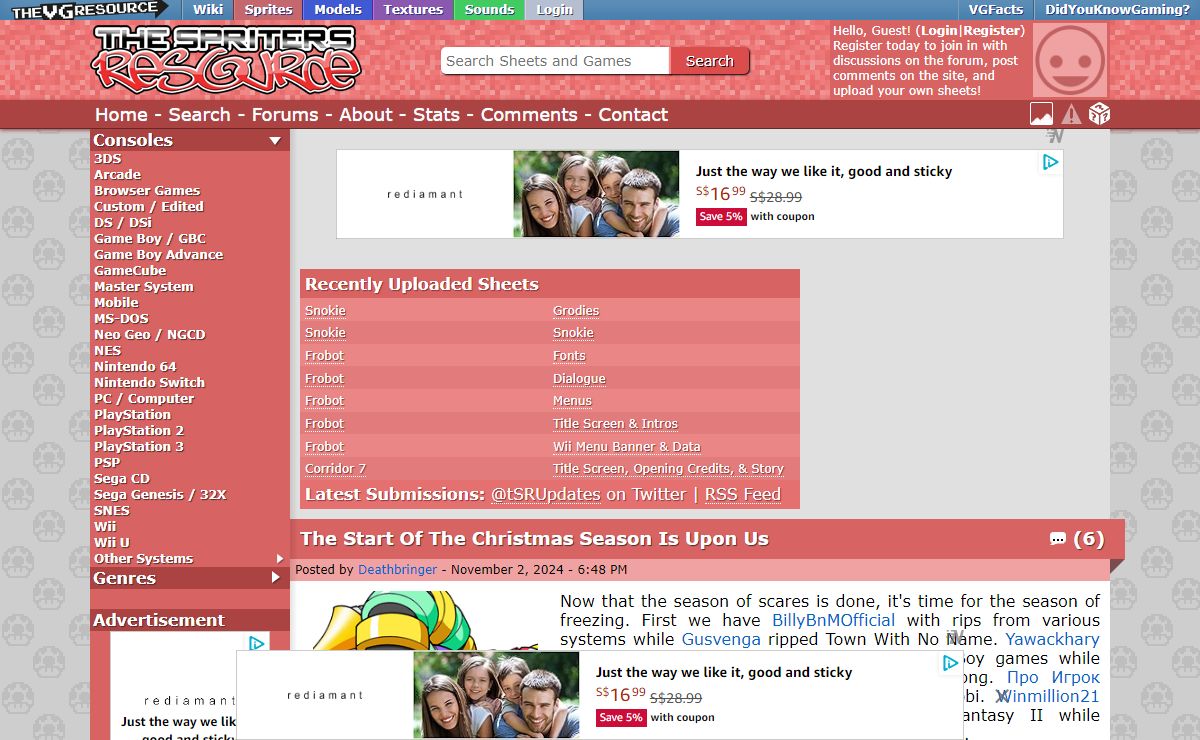This screenshot has width=1200, height=740.
Task: Expand Other Systems submenu arrow
Action: pyautogui.click(x=280, y=558)
